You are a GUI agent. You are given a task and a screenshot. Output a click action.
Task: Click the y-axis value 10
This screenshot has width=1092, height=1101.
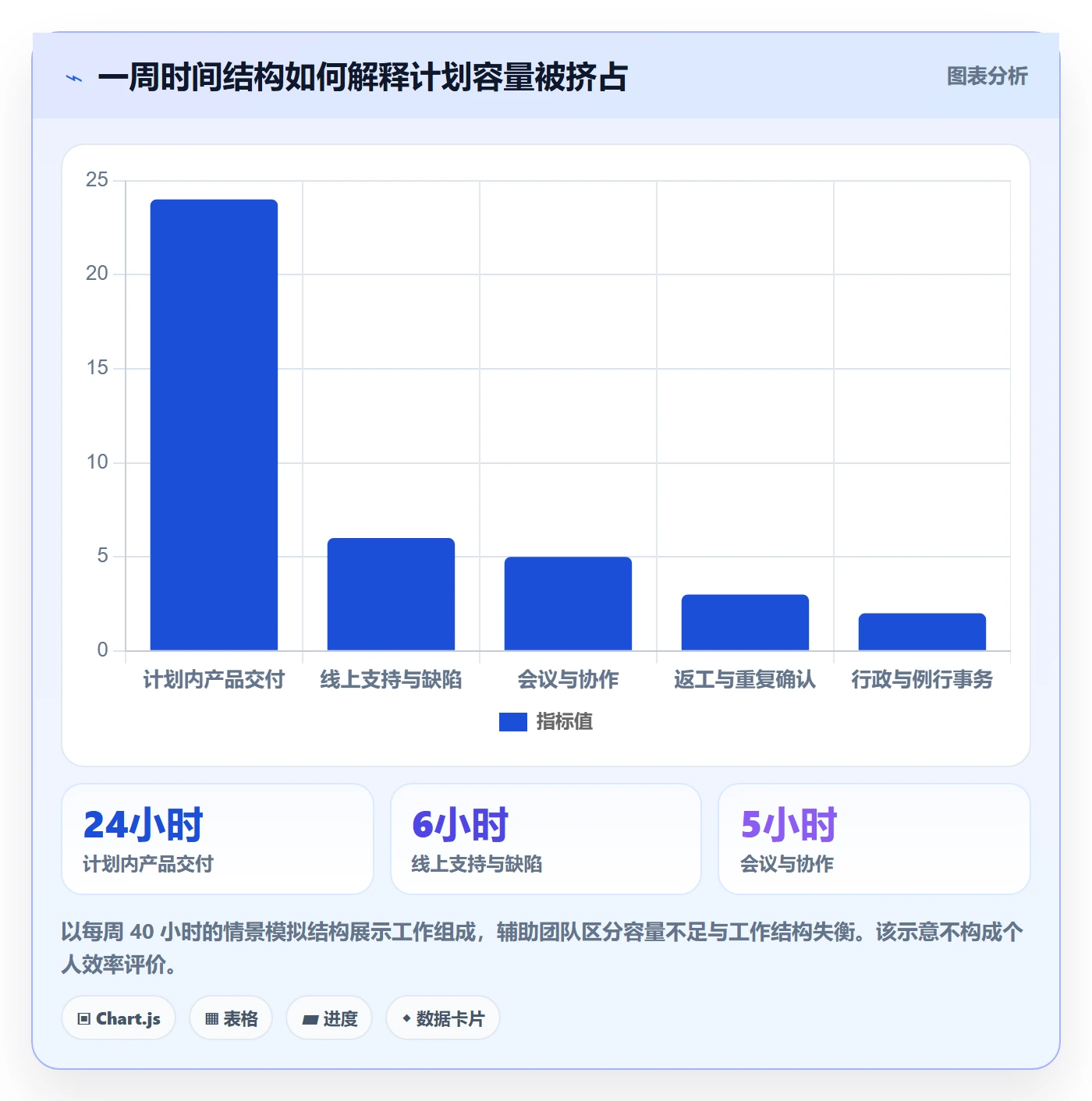click(97, 462)
